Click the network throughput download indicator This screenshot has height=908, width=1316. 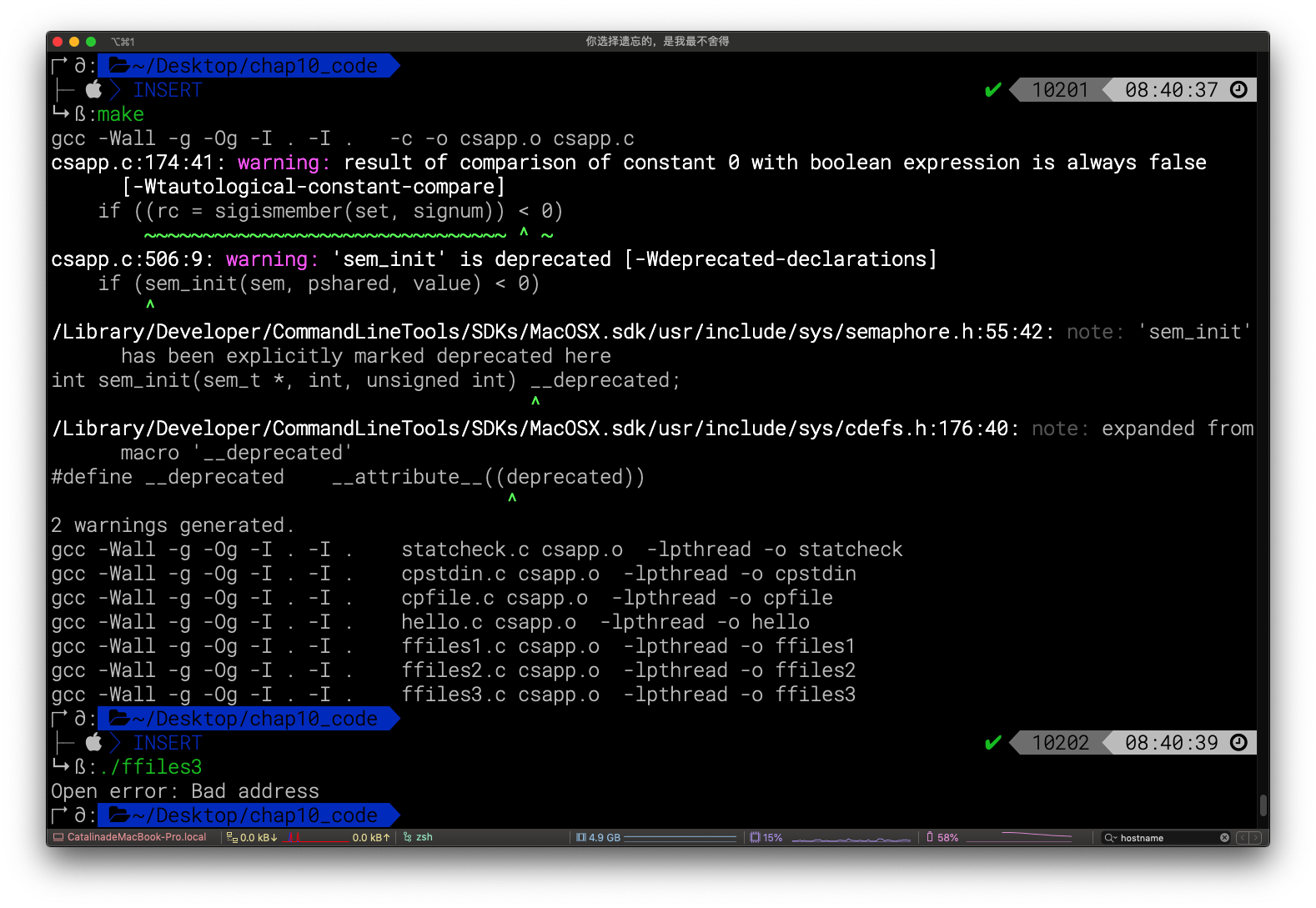coord(253,838)
